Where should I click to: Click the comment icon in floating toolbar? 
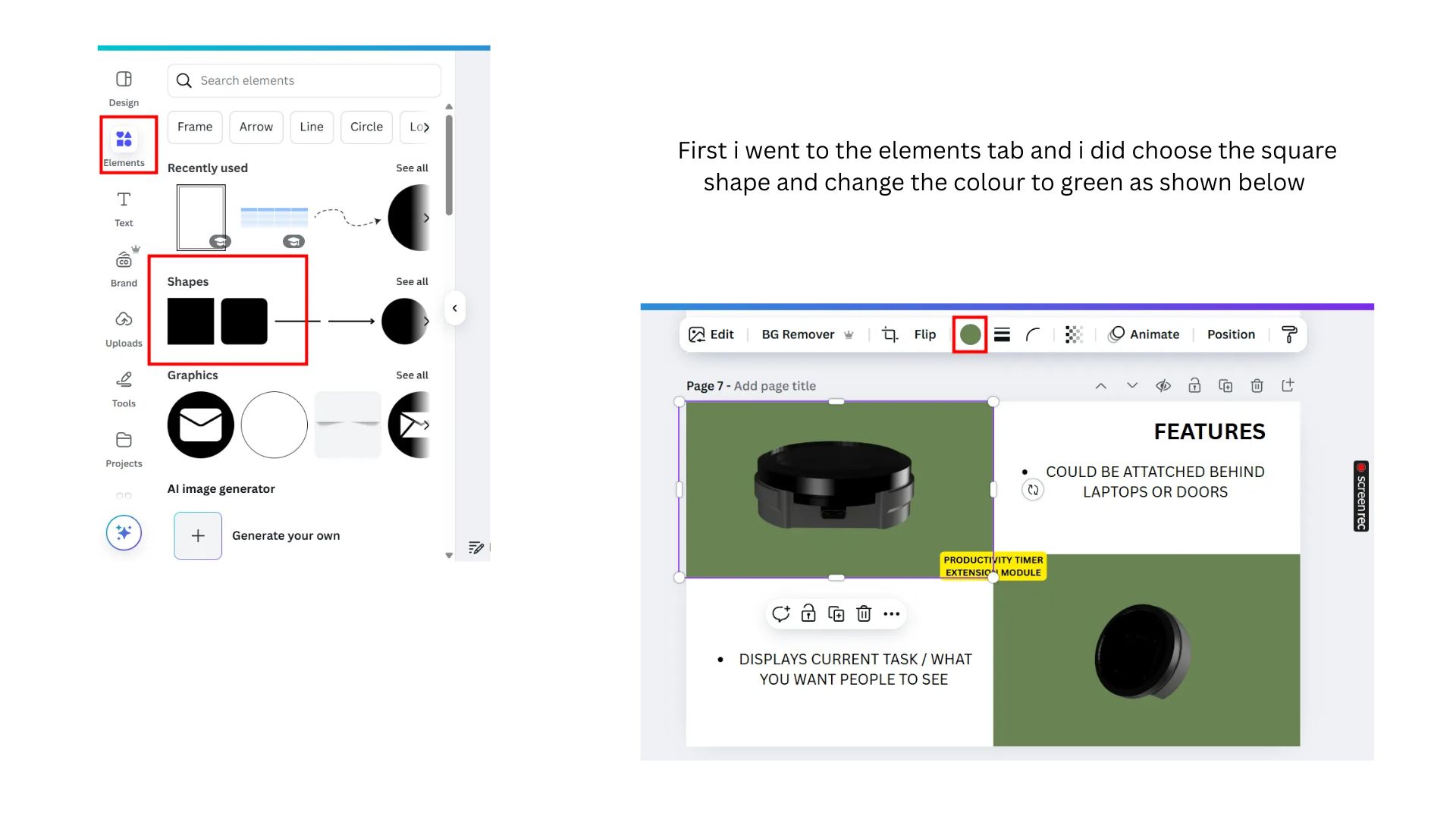(x=780, y=613)
